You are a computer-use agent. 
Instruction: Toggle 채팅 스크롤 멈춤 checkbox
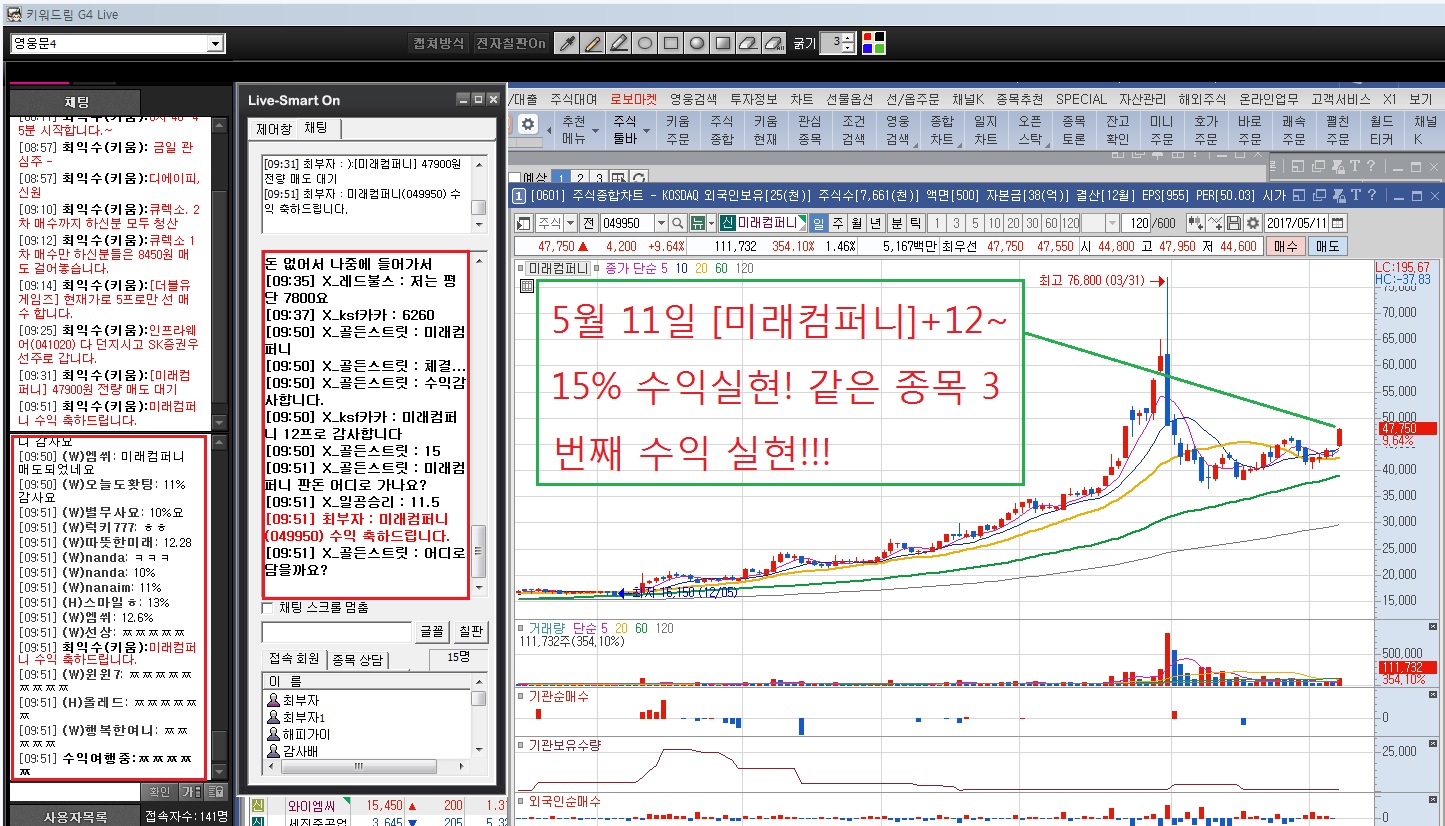pos(267,608)
